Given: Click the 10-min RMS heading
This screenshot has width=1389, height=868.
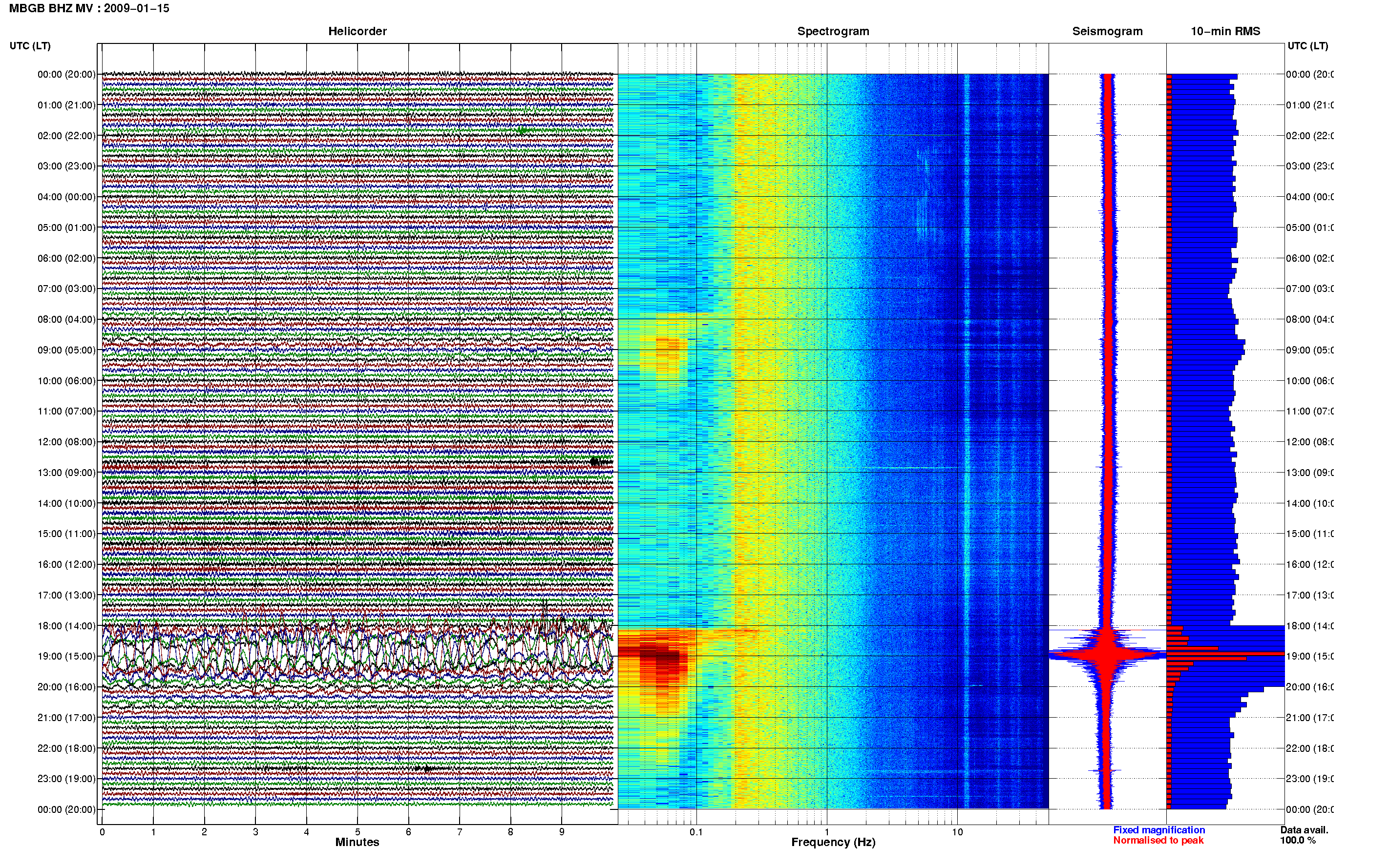Looking at the screenshot, I should tap(1225, 31).
